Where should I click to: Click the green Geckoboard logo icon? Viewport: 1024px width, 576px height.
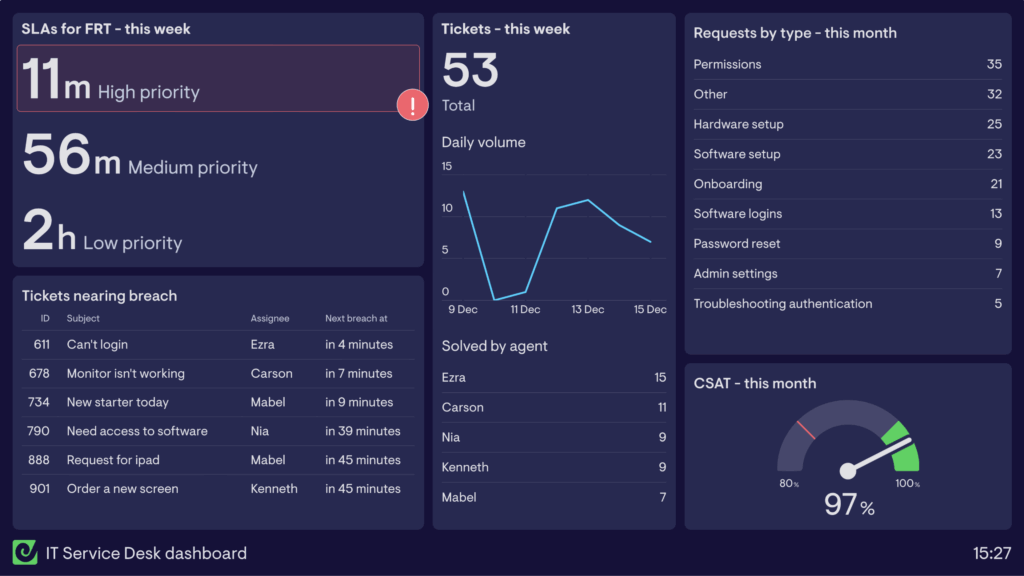click(25, 552)
